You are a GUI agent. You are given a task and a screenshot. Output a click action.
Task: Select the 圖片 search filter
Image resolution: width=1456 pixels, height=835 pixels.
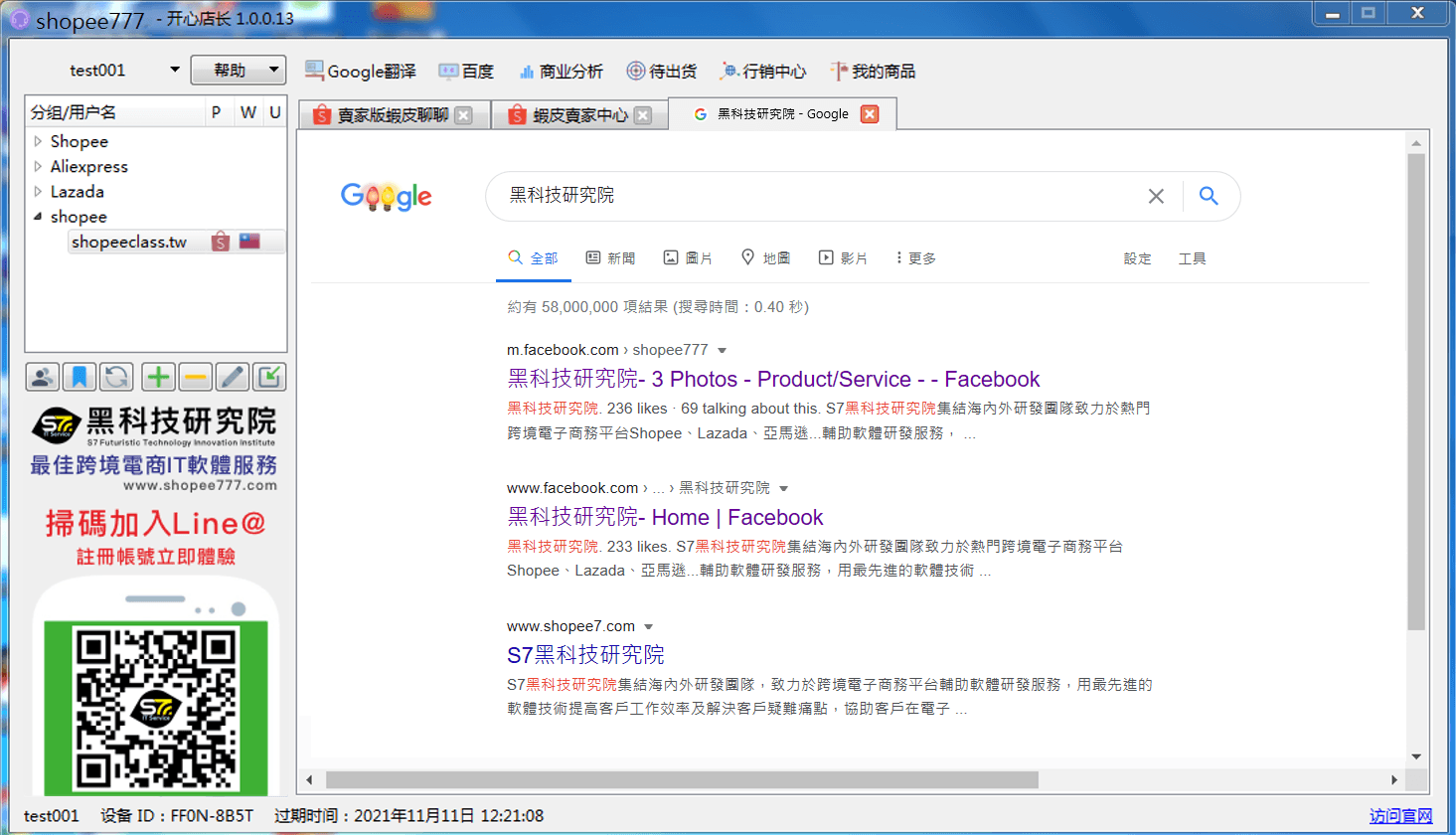(688, 258)
